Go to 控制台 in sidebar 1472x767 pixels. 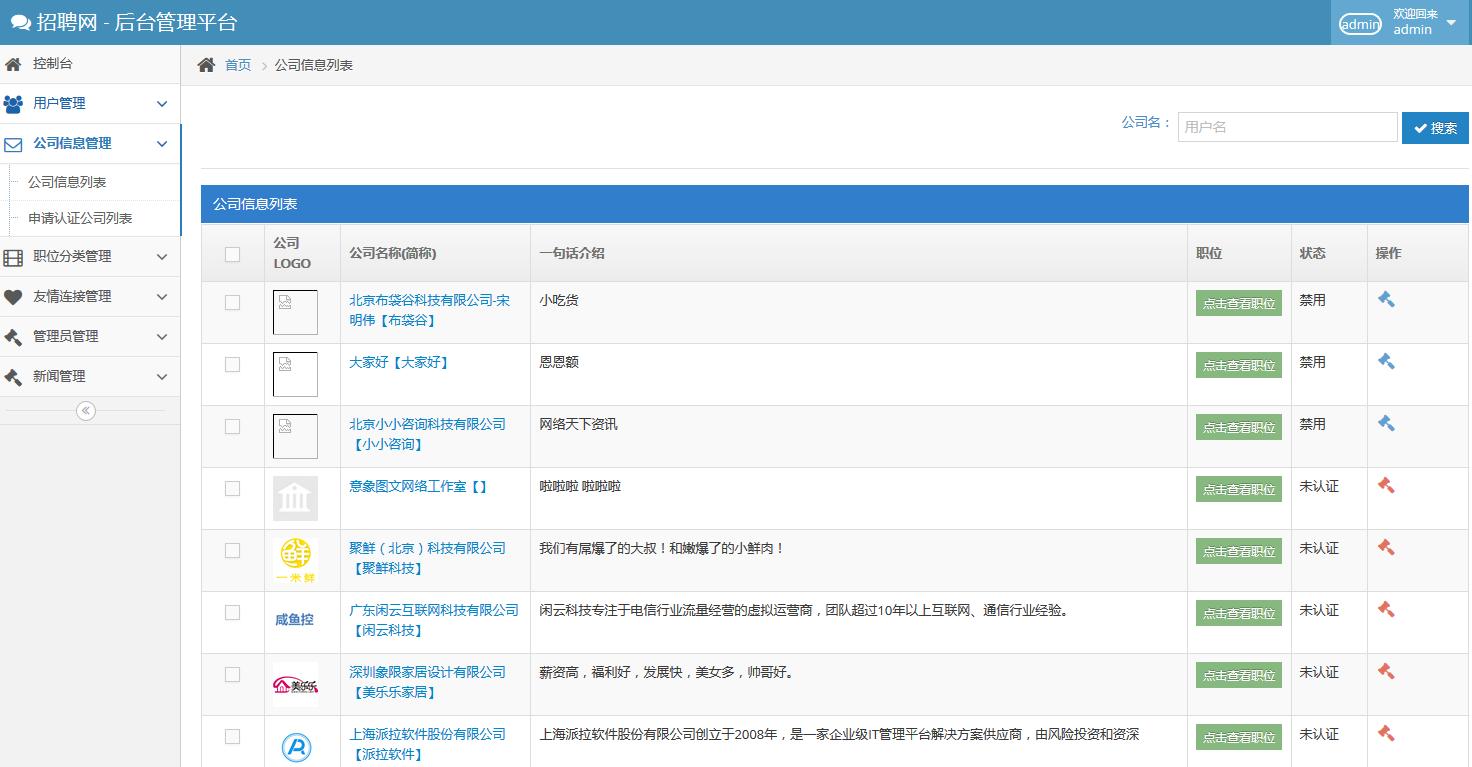(x=52, y=63)
